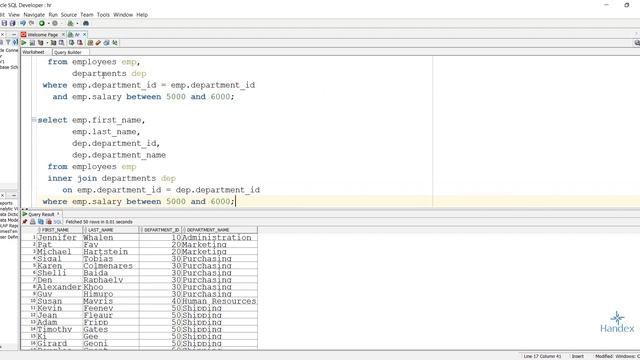Click the binoculars Find DB Object icon
Image resolution: width=640 pixels, height=360 pixels.
click(x=86, y=23)
